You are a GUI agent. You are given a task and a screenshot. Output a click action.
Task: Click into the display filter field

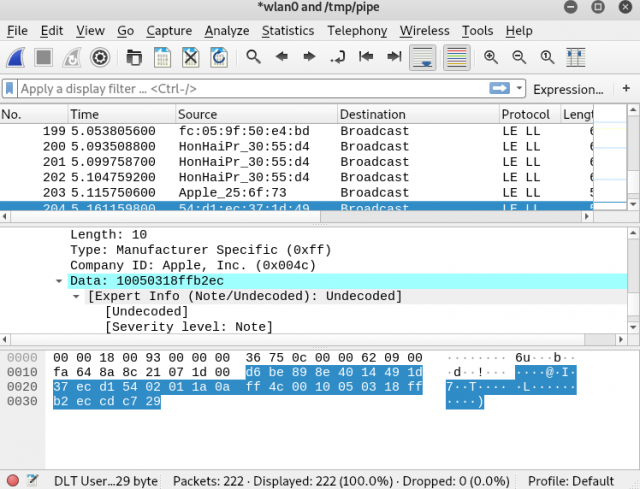(250, 89)
